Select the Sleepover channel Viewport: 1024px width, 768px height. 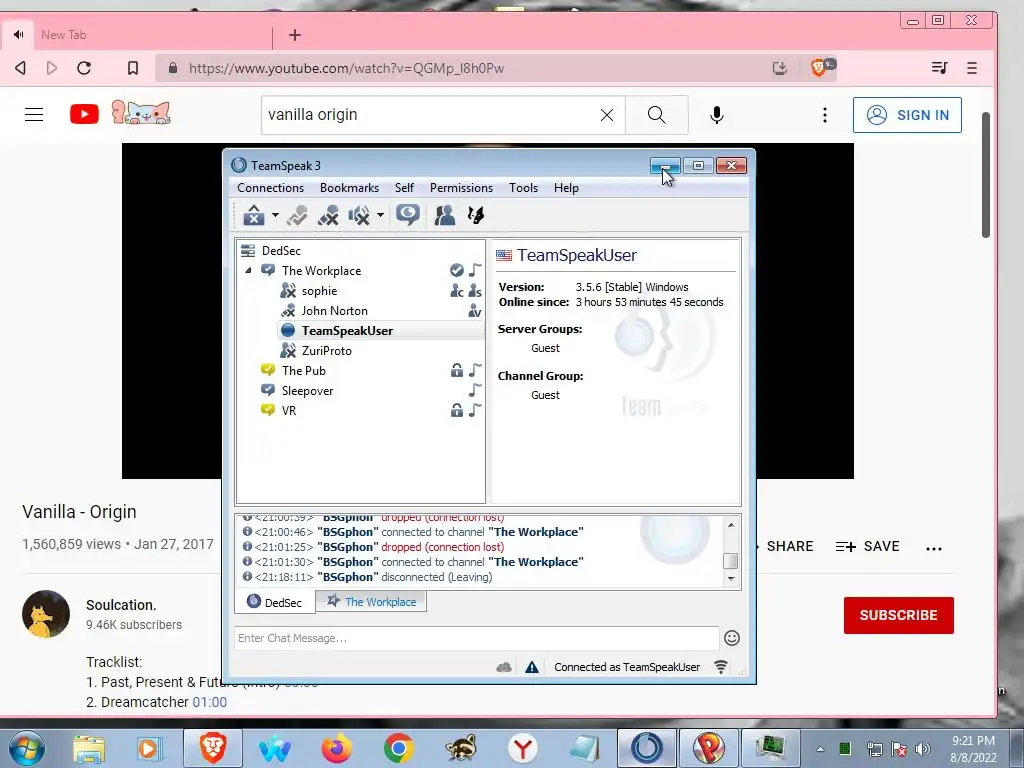pyautogui.click(x=308, y=391)
